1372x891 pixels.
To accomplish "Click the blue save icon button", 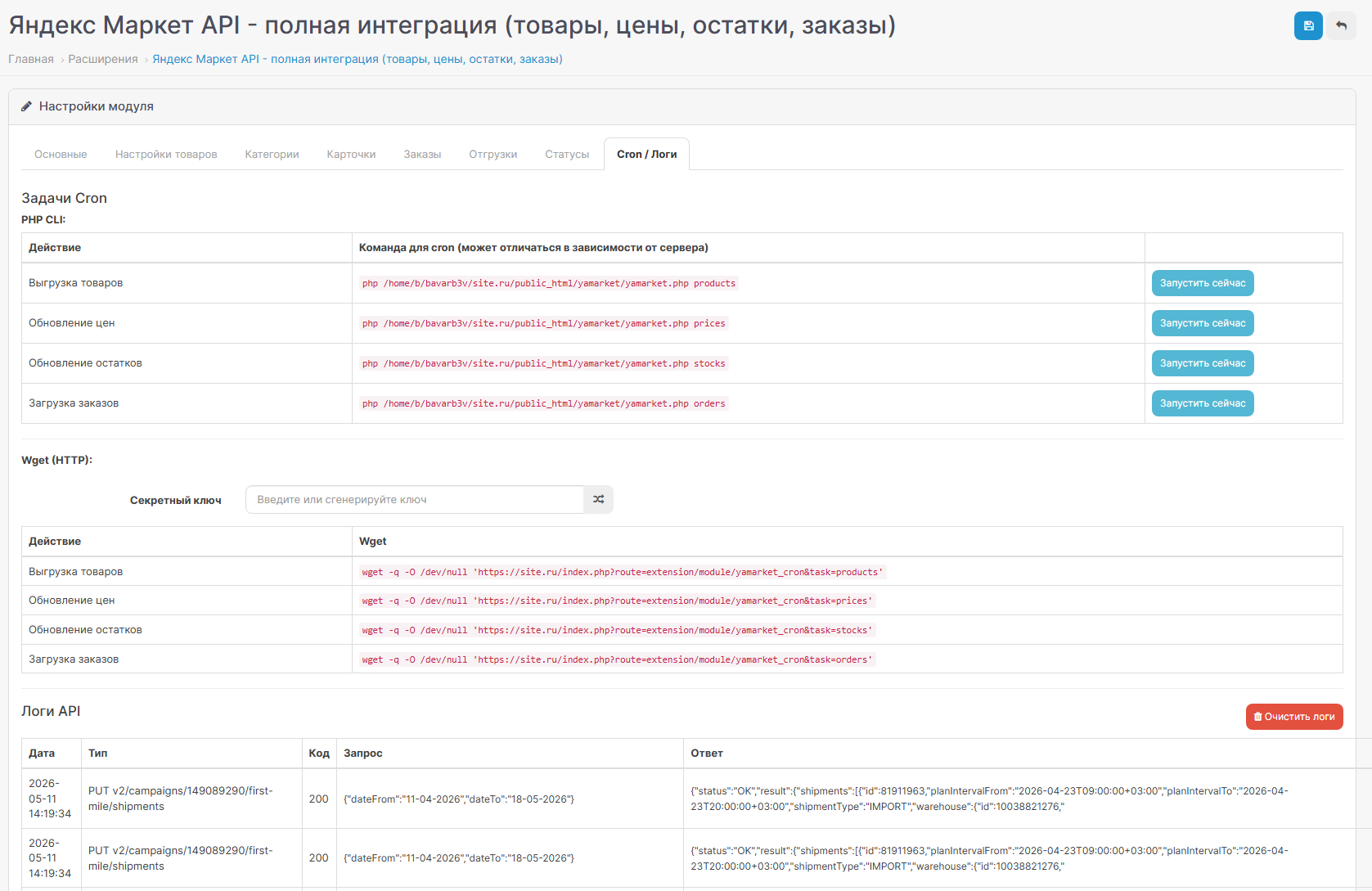I will tap(1308, 25).
